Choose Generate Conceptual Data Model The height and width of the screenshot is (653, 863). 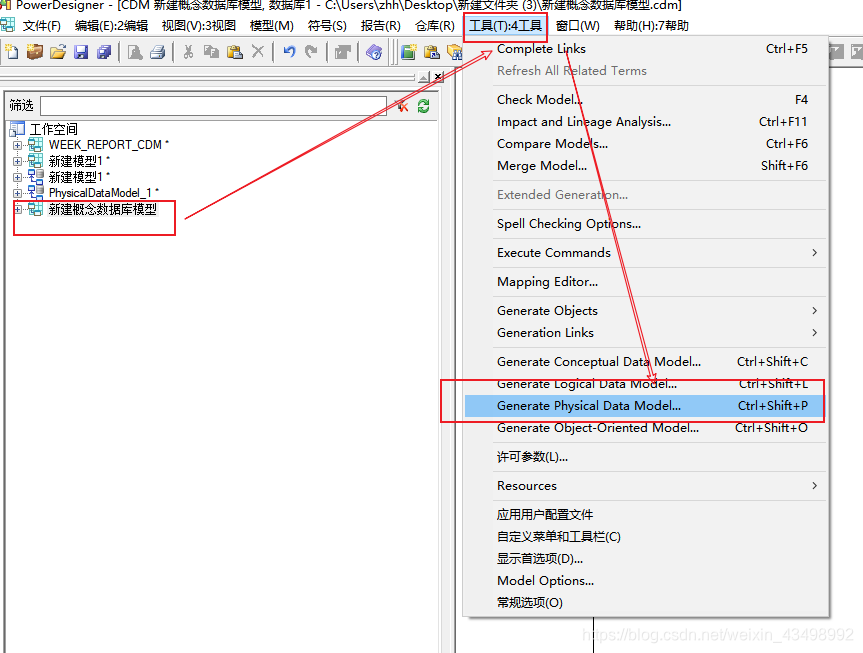coord(644,362)
